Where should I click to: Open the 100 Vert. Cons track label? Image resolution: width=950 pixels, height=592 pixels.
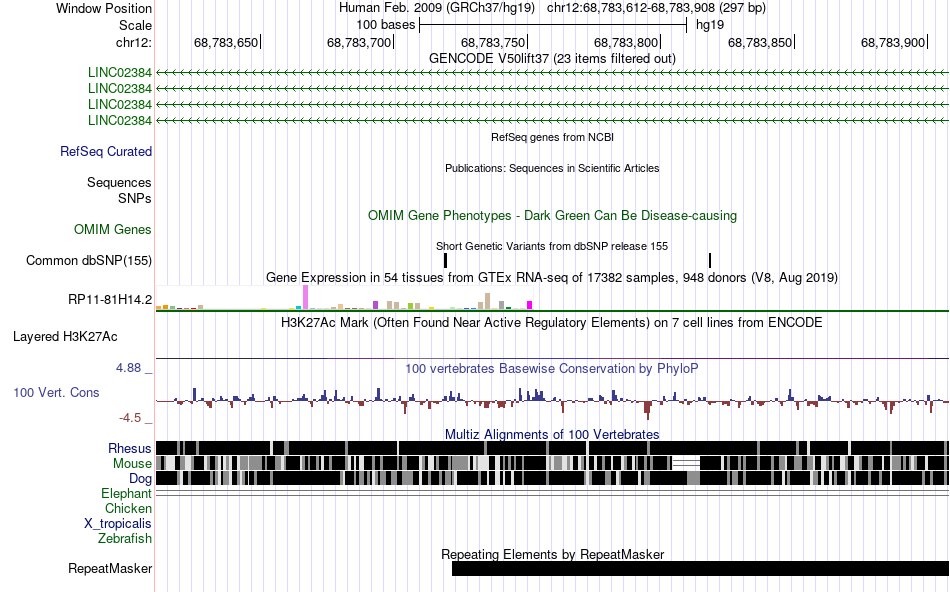(x=56, y=393)
